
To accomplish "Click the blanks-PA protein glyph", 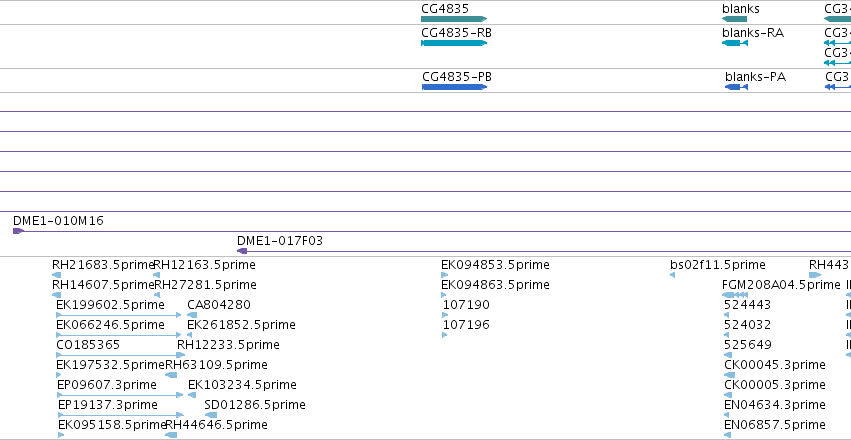I will point(736,87).
